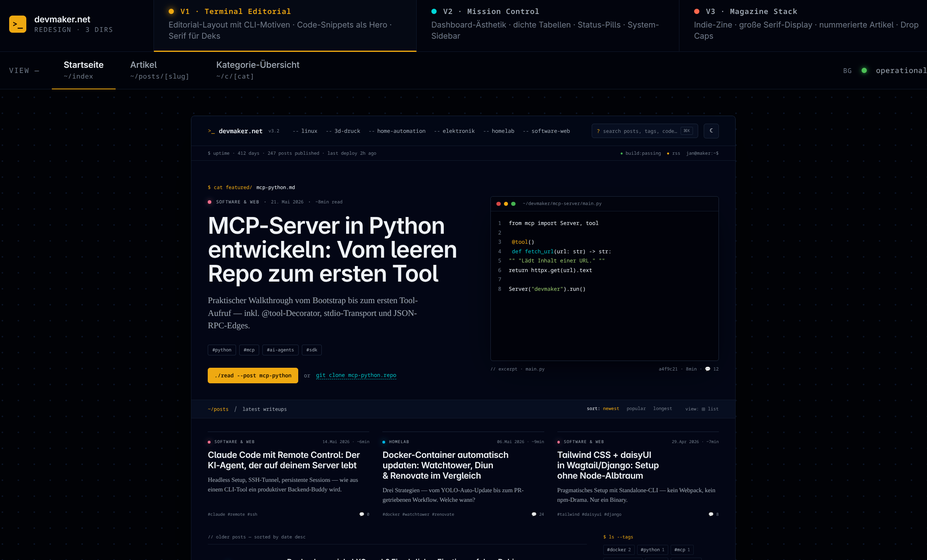Open the homelab nav link

click(x=499, y=131)
